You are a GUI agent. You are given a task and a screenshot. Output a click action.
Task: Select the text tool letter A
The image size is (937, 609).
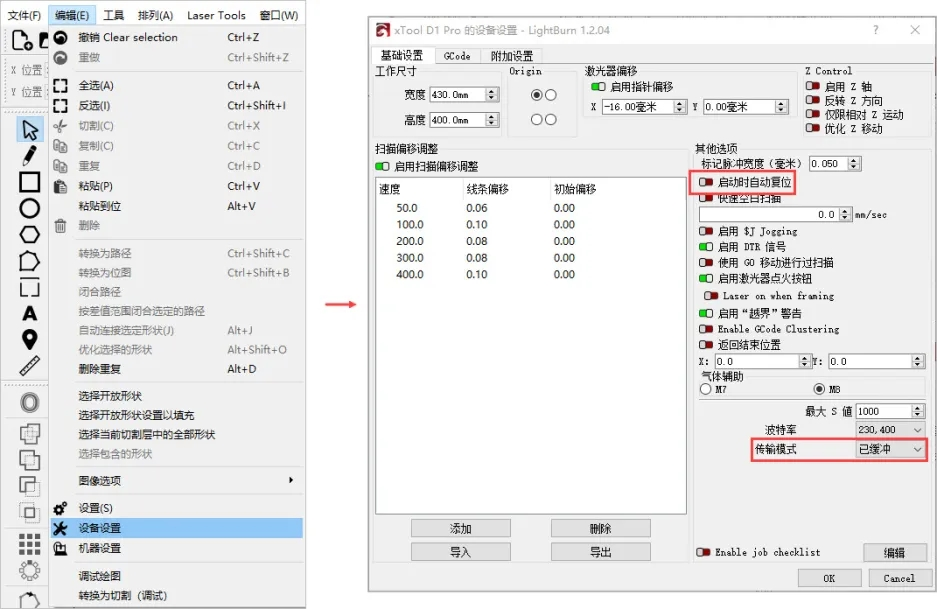click(x=29, y=313)
